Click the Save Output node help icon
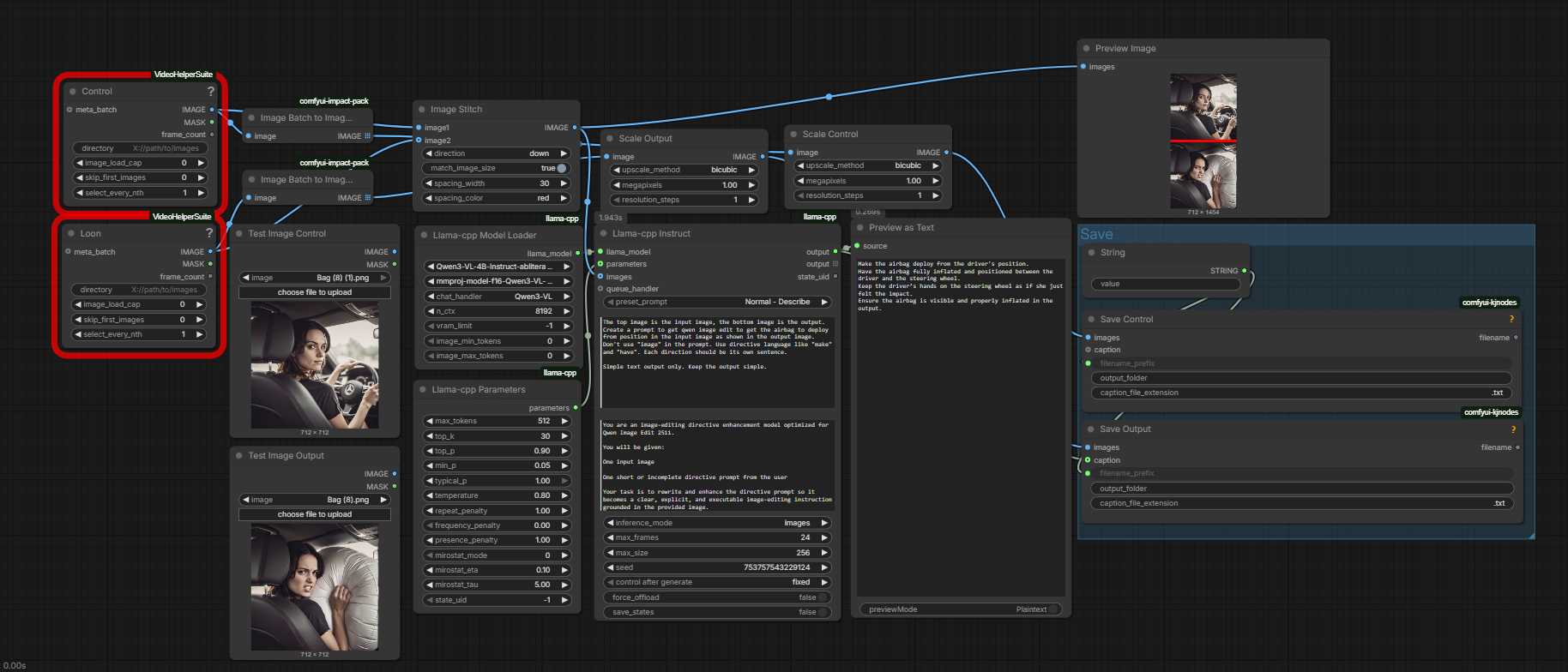The width and height of the screenshot is (1568, 672). click(x=1512, y=429)
